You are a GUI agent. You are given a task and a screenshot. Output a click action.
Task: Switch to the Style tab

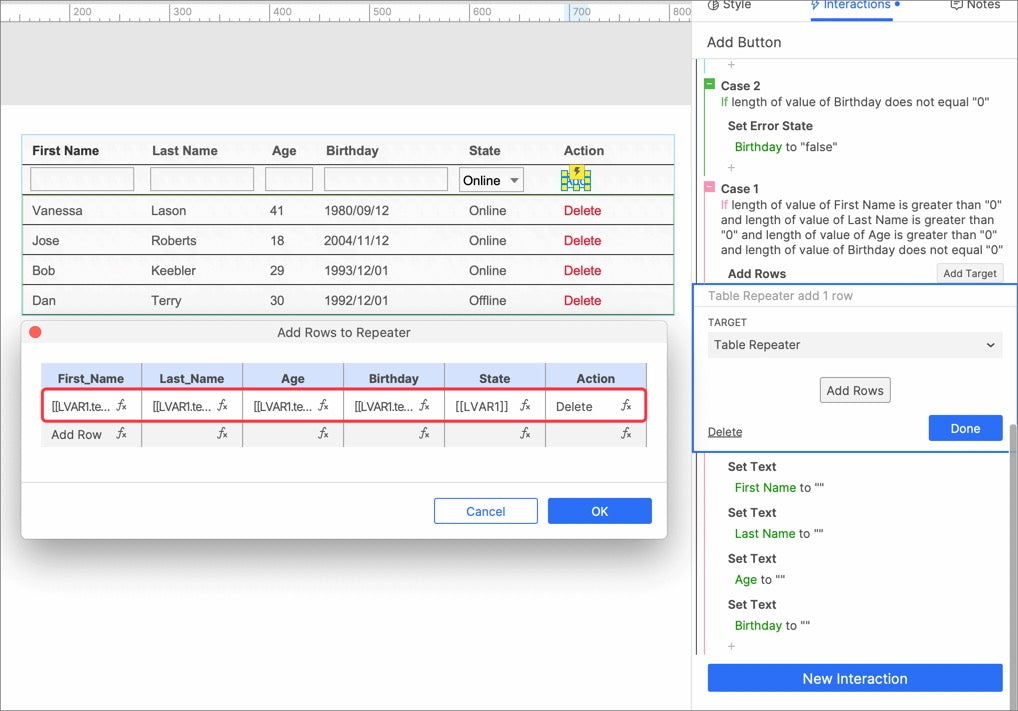pyautogui.click(x=729, y=5)
